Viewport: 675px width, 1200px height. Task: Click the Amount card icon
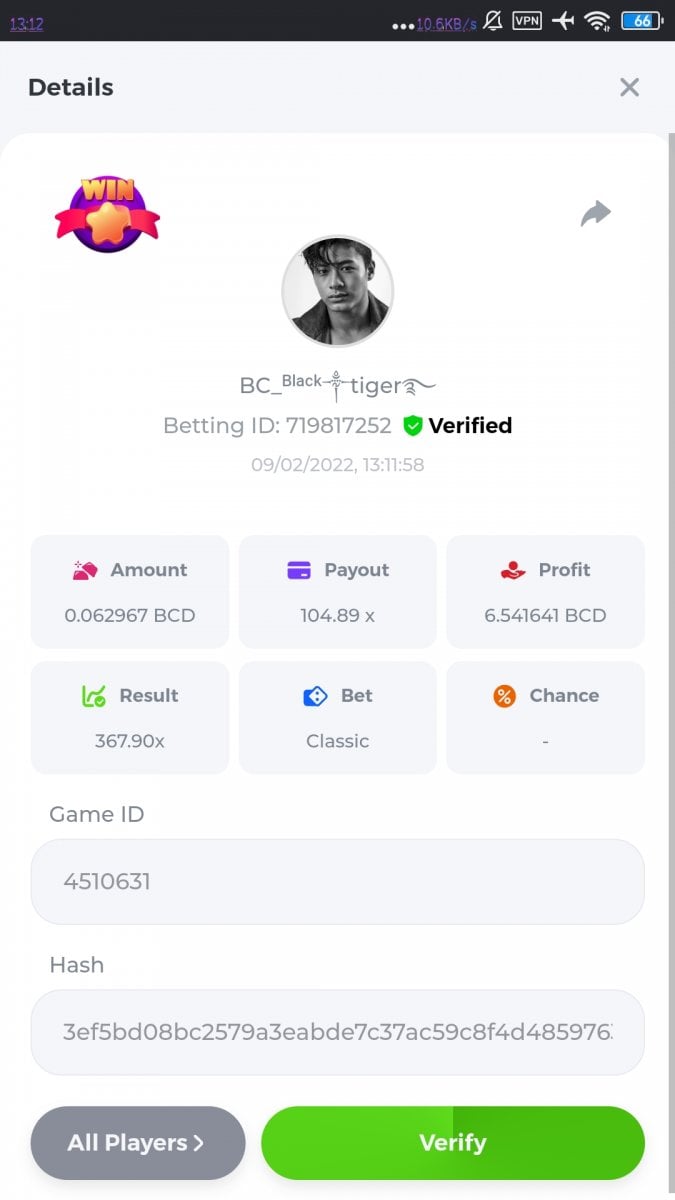(85, 570)
